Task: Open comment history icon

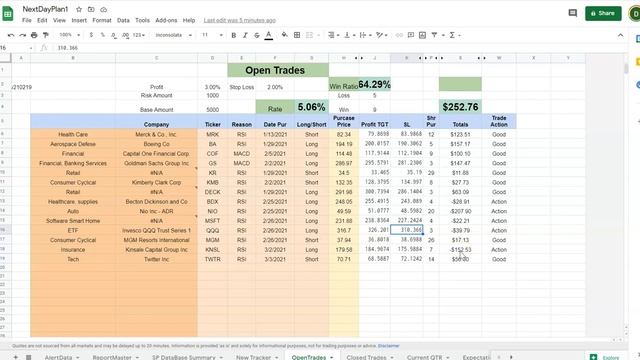Action: [573, 13]
